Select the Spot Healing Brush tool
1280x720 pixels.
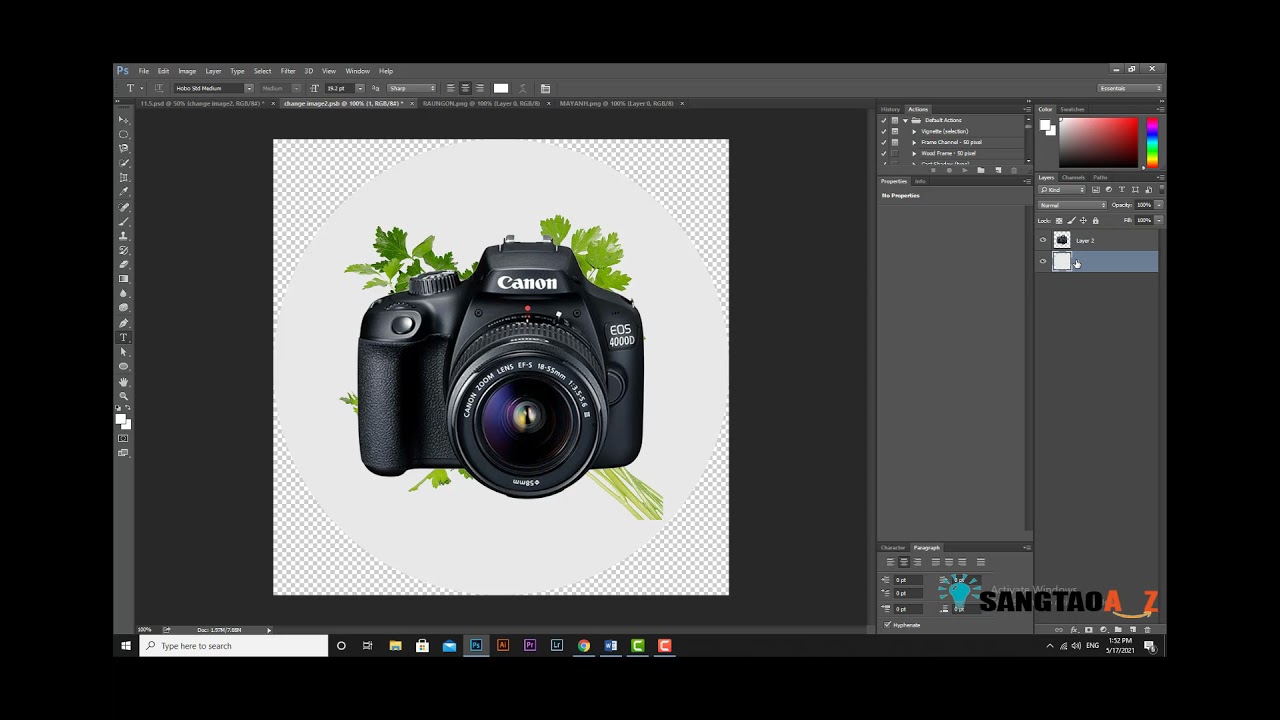point(124,206)
